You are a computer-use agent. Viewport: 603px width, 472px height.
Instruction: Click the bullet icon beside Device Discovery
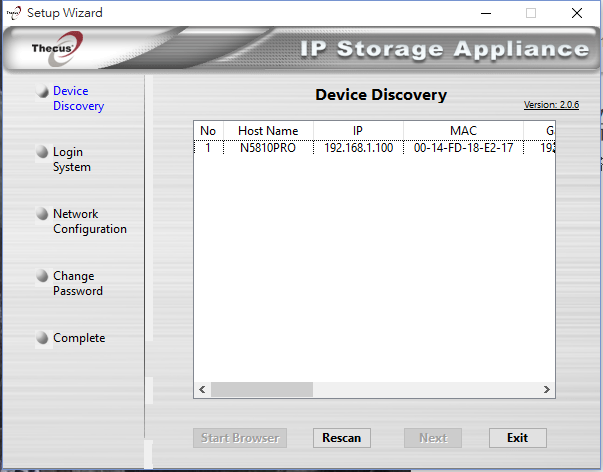coord(42,91)
